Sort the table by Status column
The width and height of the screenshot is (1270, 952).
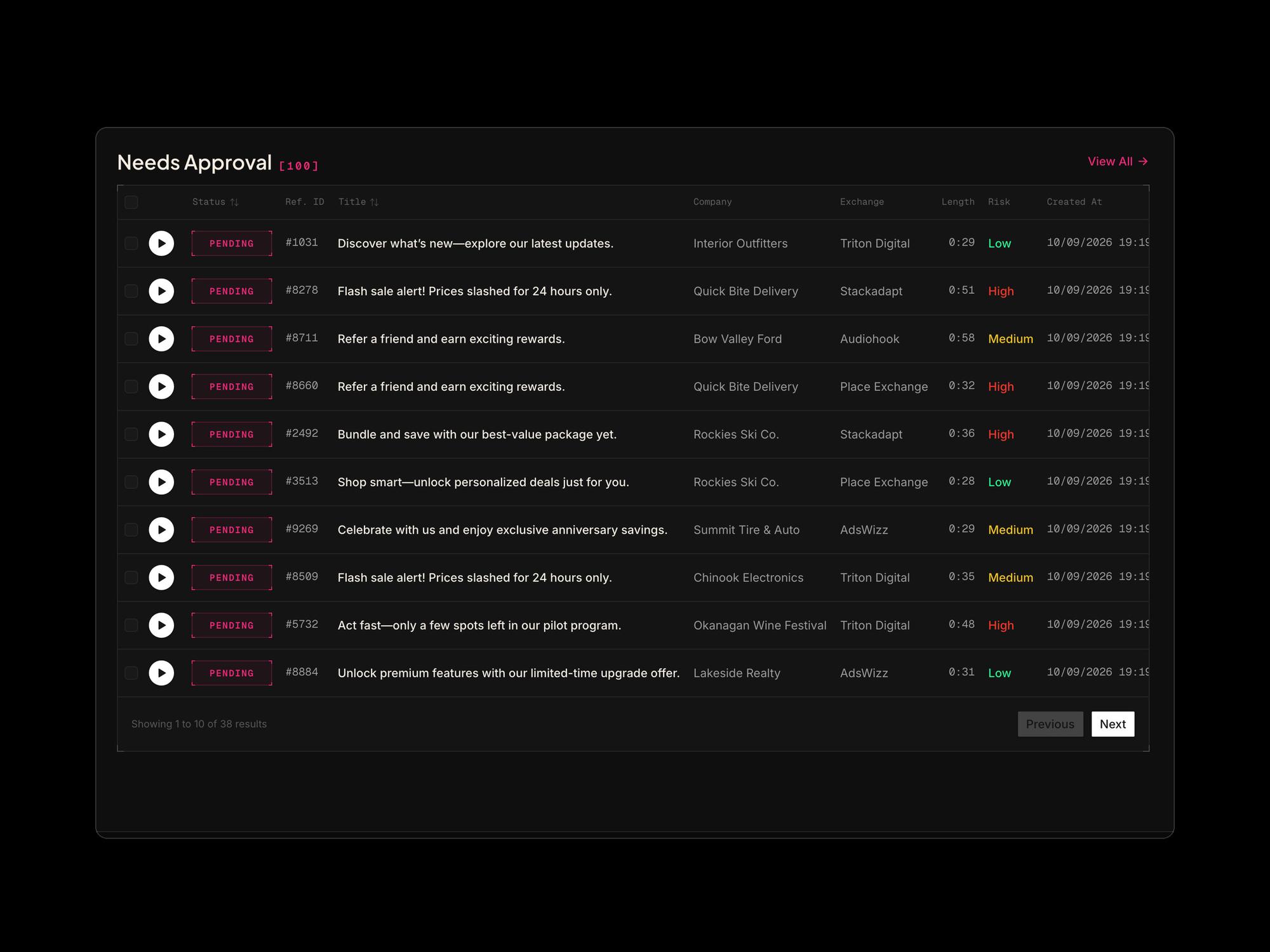[215, 202]
